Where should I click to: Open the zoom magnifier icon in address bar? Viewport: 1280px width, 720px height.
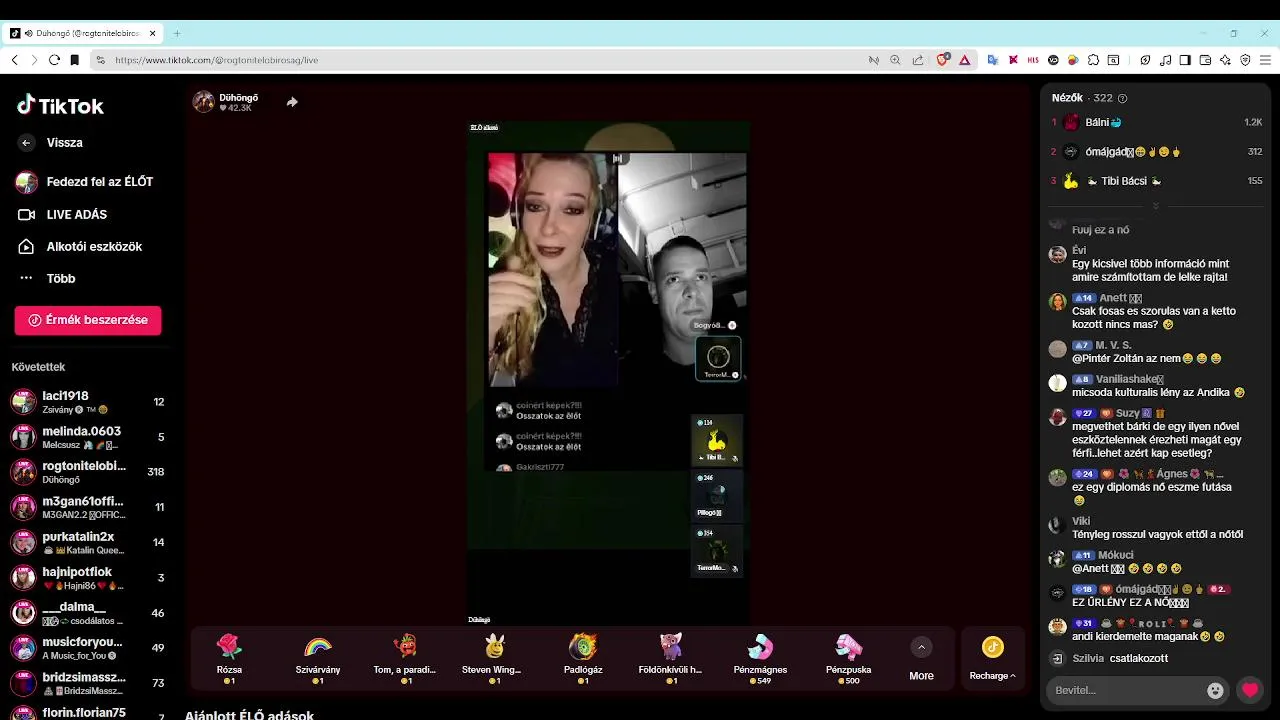(895, 60)
